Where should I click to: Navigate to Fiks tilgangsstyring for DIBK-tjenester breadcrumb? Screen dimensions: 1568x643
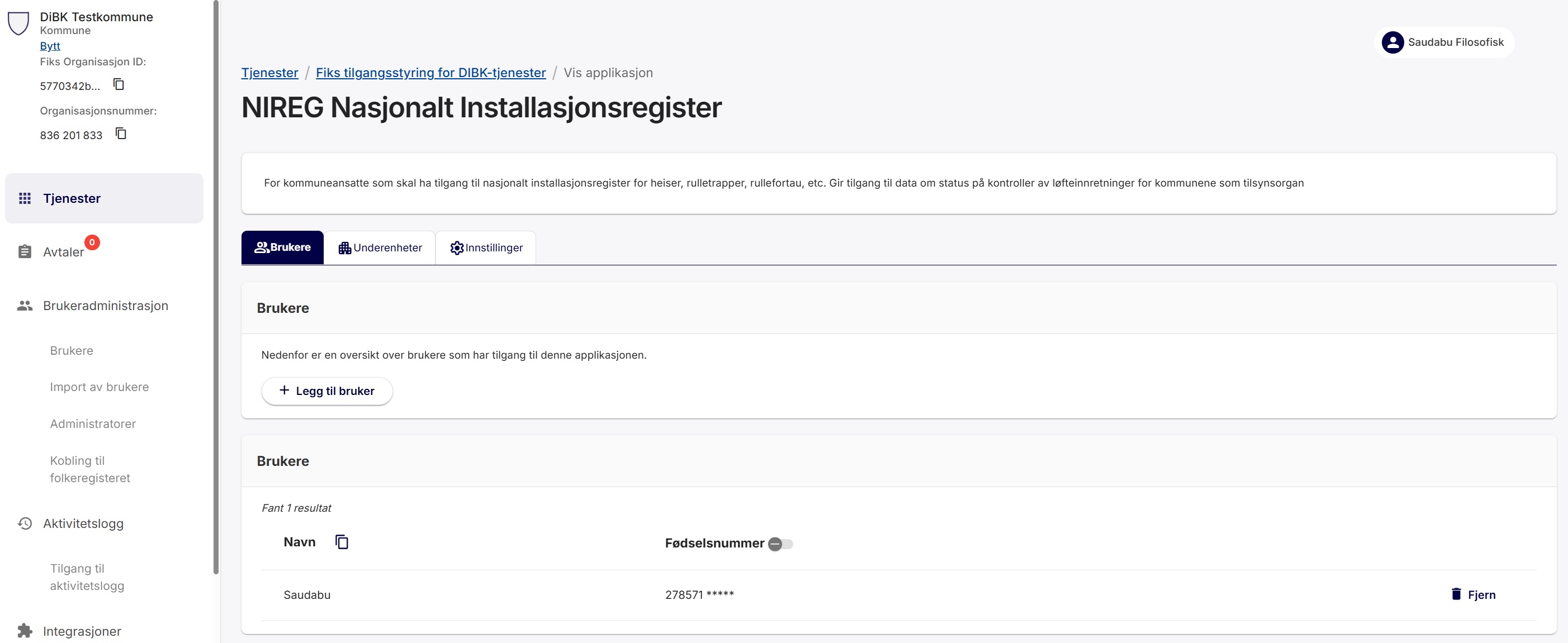pos(430,73)
